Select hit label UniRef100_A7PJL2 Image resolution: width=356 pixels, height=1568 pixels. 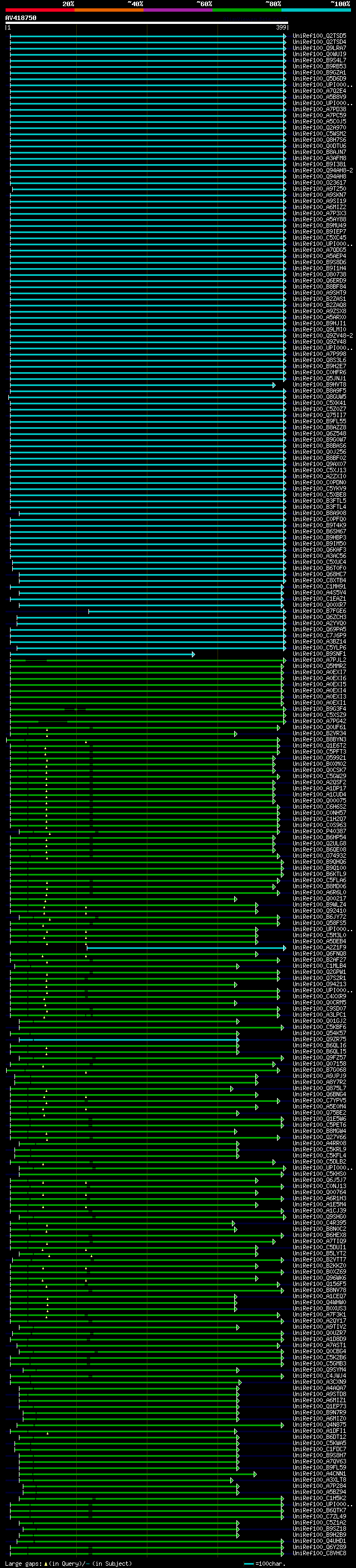tap(319, 660)
